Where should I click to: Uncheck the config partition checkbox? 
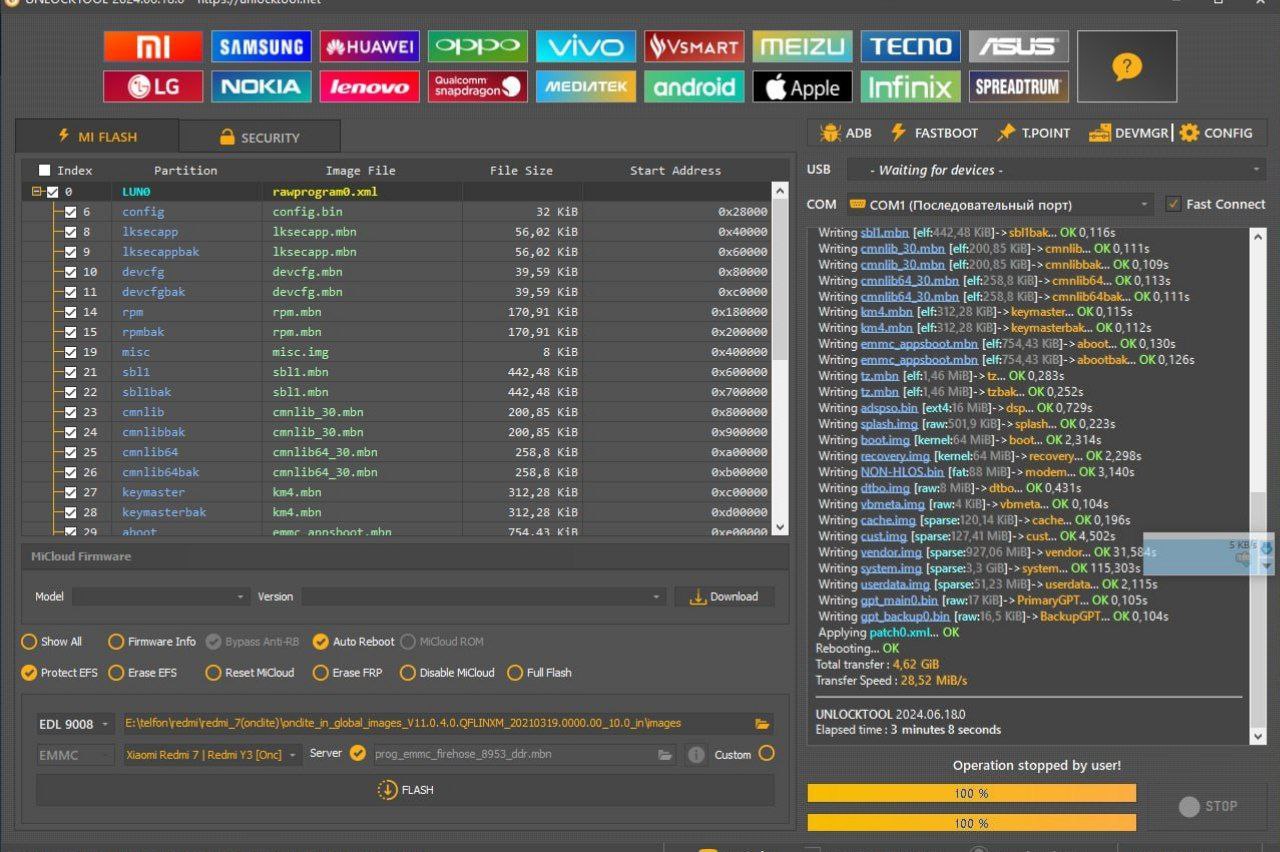(x=70, y=212)
